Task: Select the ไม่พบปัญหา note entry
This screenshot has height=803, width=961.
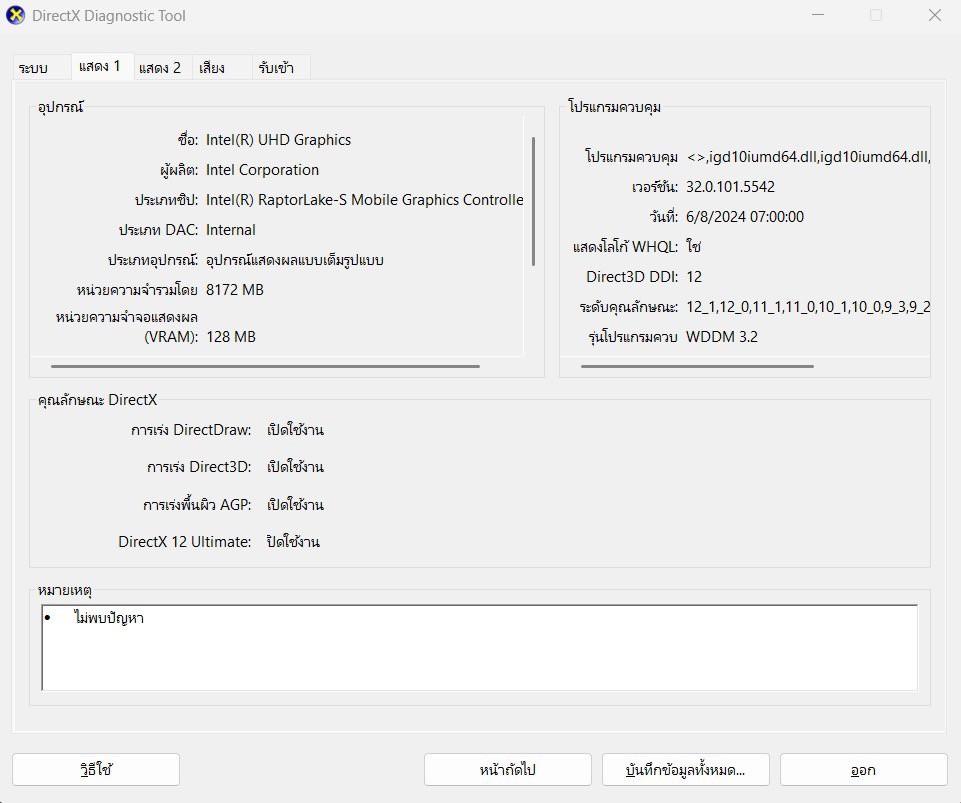Action: (110, 618)
